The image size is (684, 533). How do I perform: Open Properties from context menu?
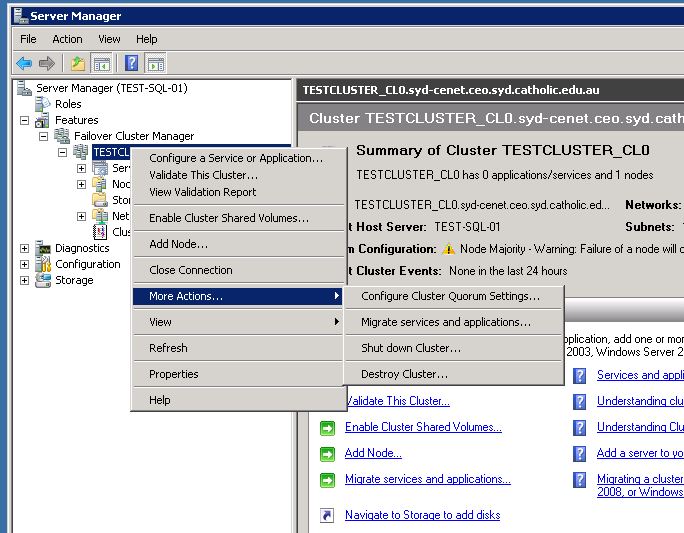point(238,374)
